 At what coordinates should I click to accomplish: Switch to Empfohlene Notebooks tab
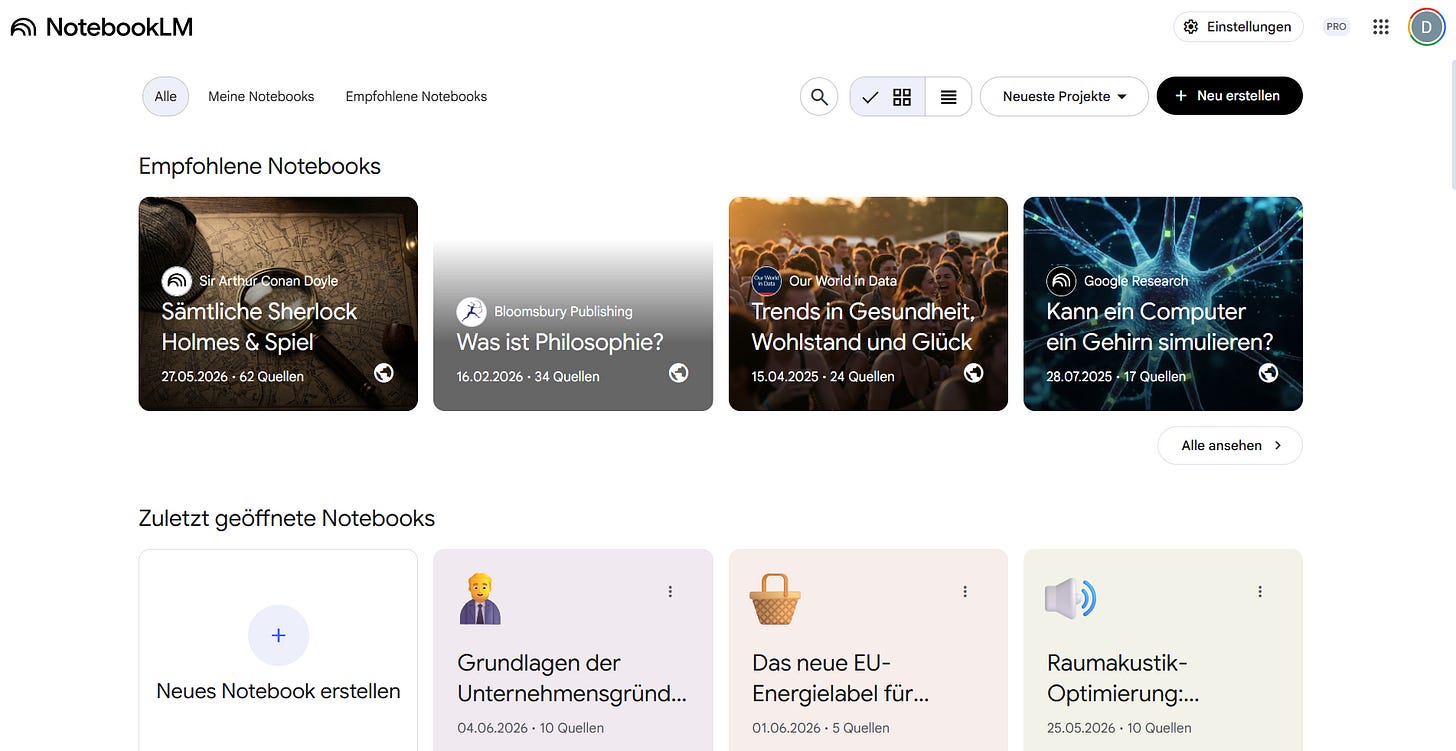point(416,97)
